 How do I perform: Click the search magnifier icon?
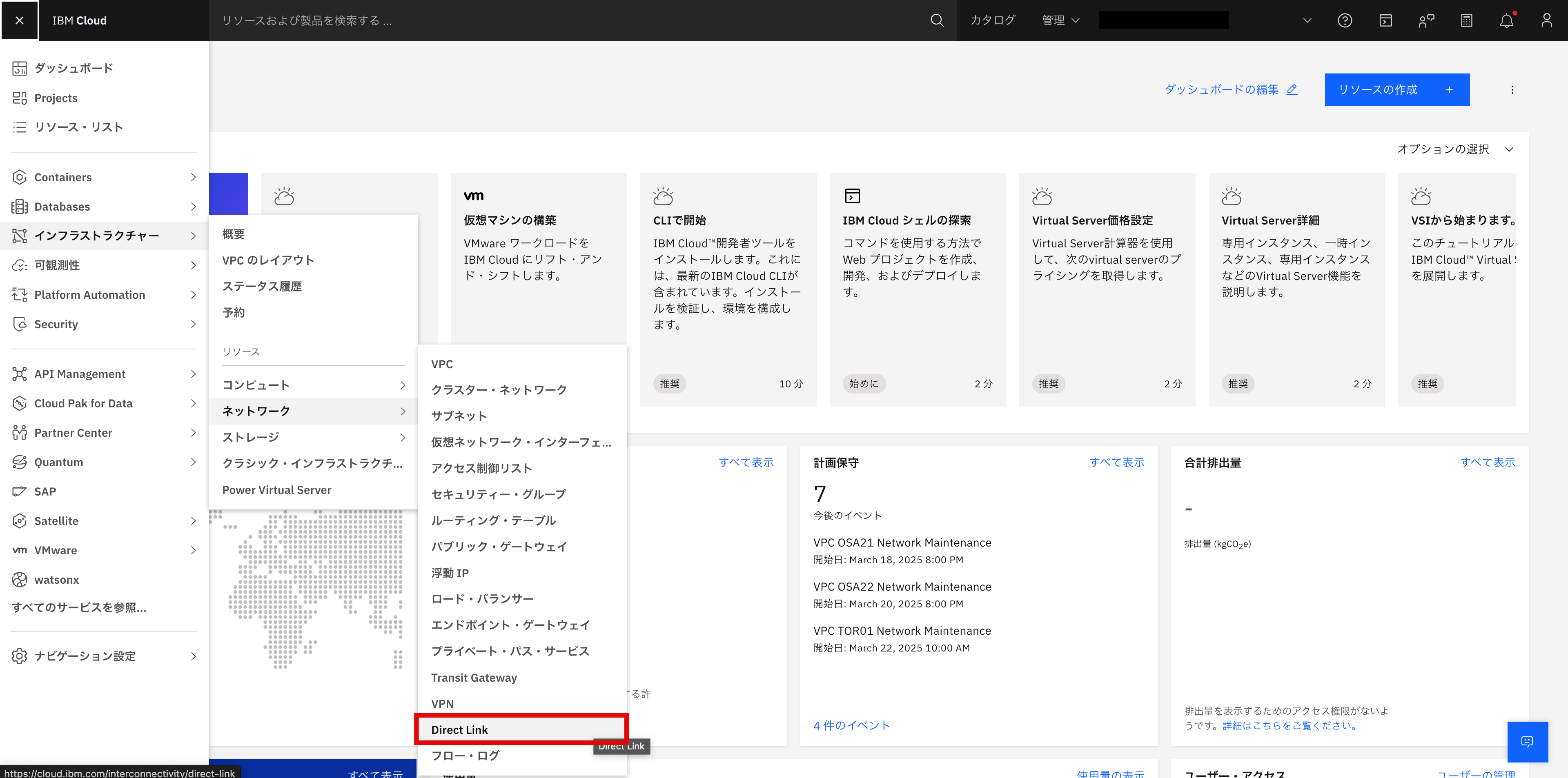point(937,20)
